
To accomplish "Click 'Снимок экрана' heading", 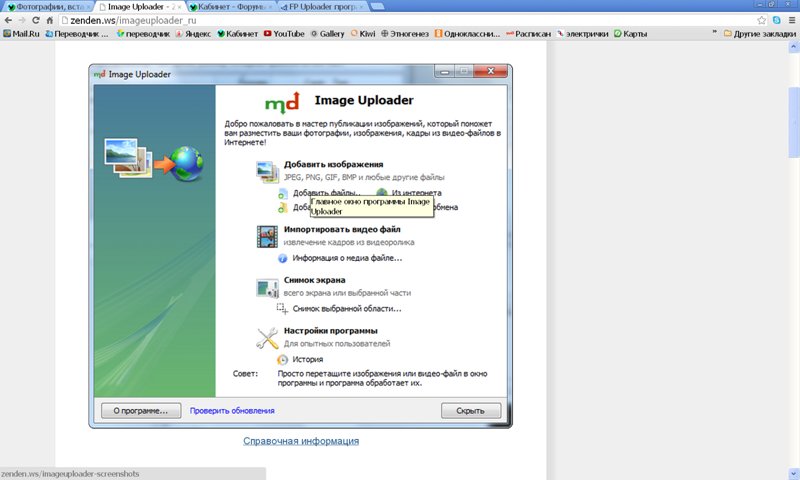I will (314, 280).
